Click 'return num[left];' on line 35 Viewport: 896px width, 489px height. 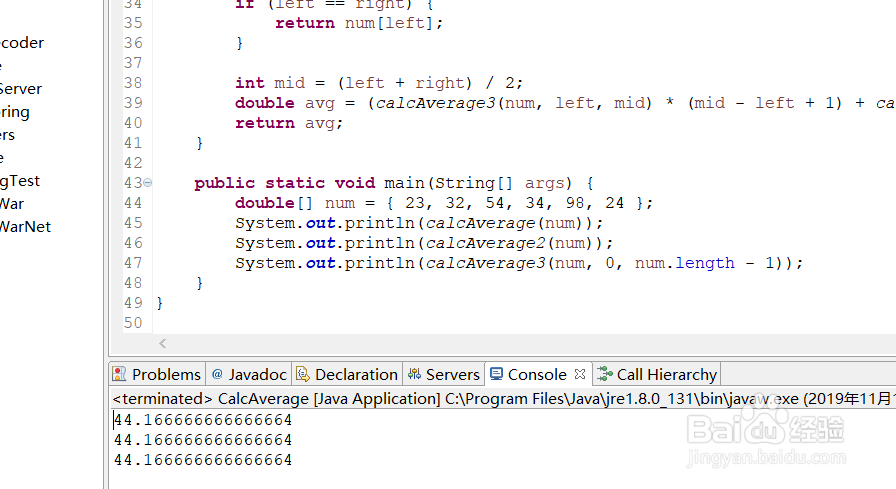[x=359, y=23]
